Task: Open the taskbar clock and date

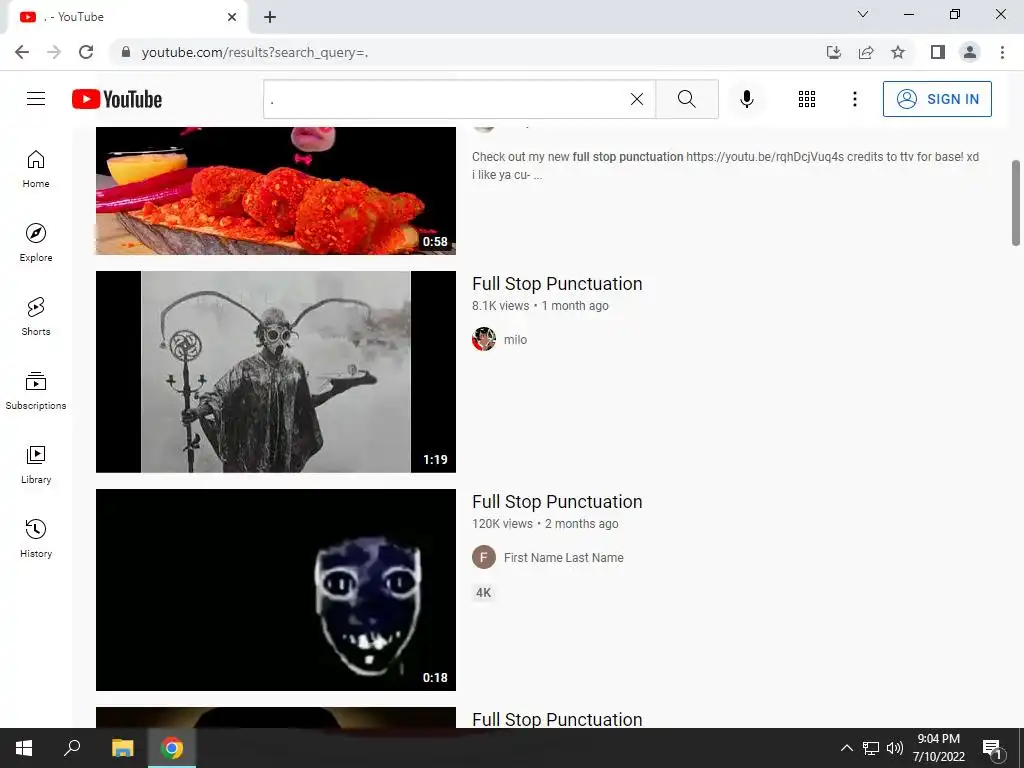Action: 938,748
